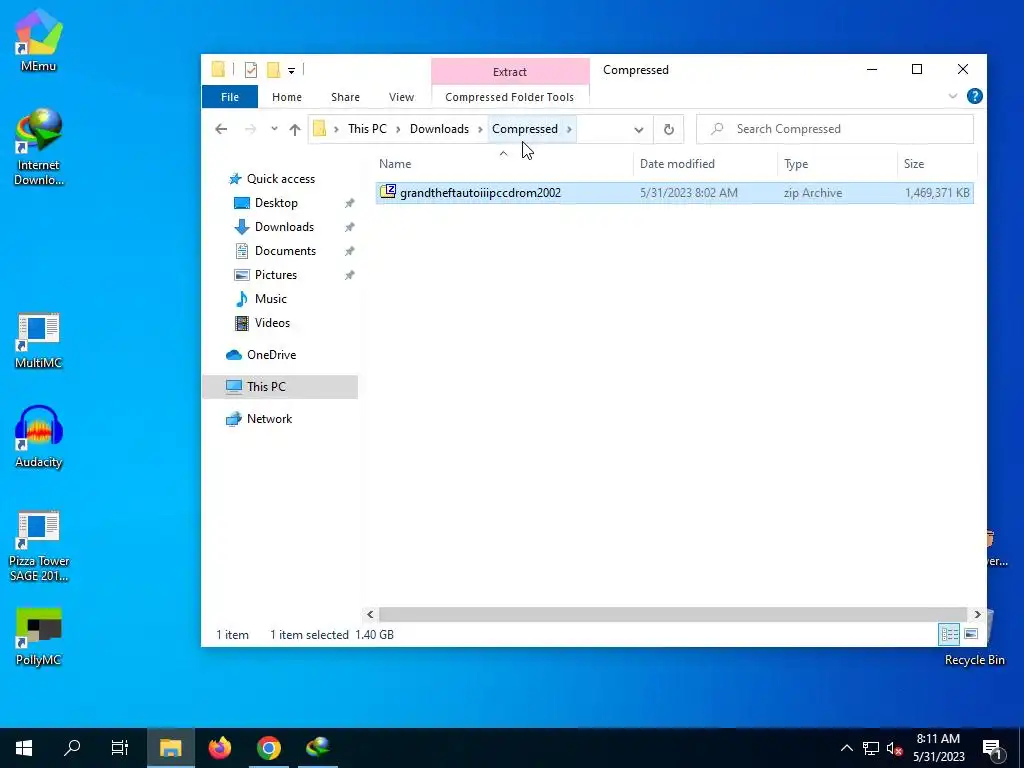
Task: Open the volume tray icon
Action: 894,748
